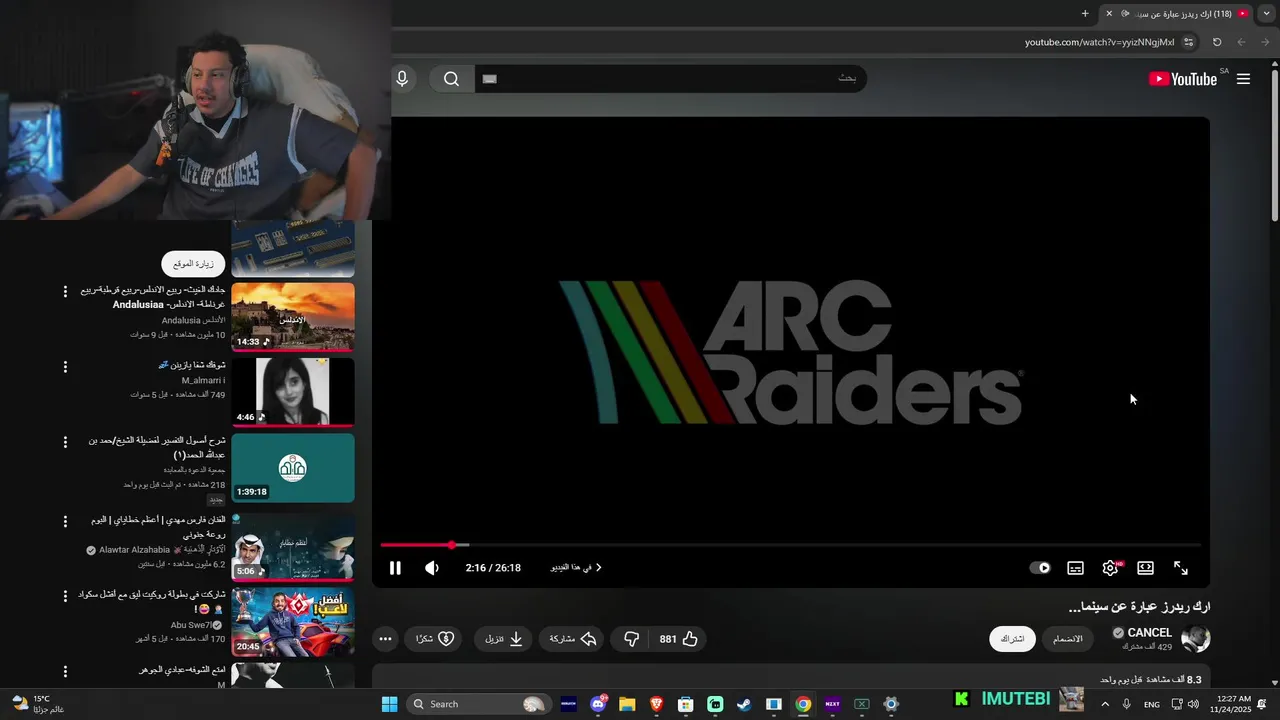The height and width of the screenshot is (720, 1280).
Task: Show hidden system tray icons chevron
Action: 1105,704
